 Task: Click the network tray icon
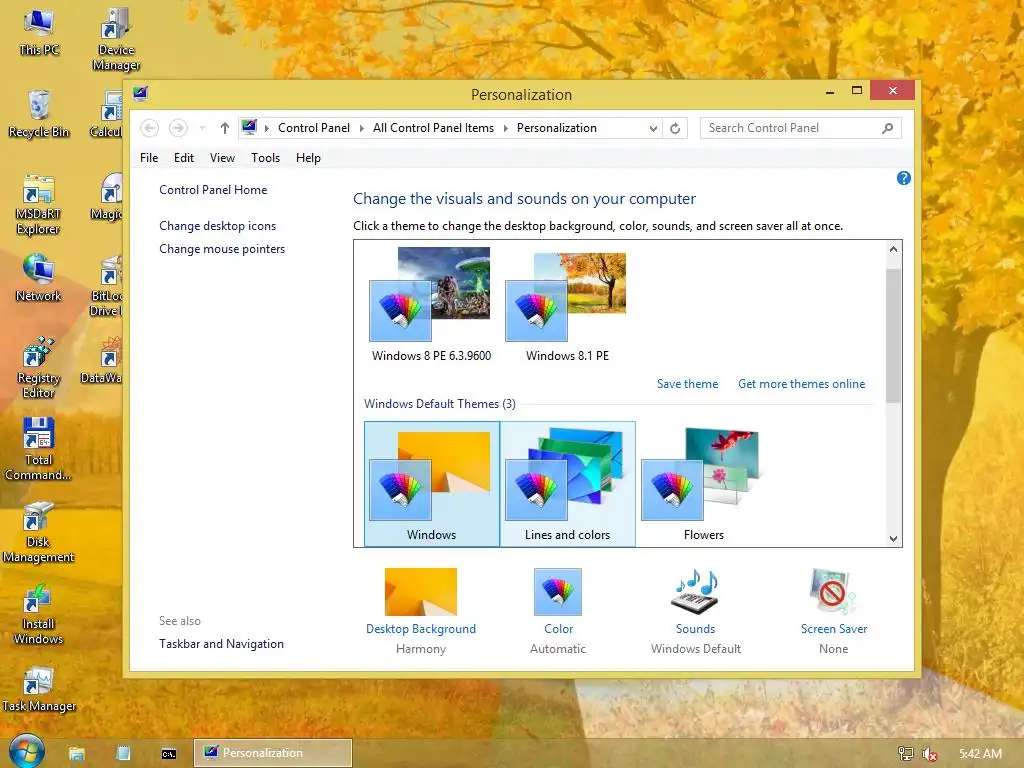(905, 754)
